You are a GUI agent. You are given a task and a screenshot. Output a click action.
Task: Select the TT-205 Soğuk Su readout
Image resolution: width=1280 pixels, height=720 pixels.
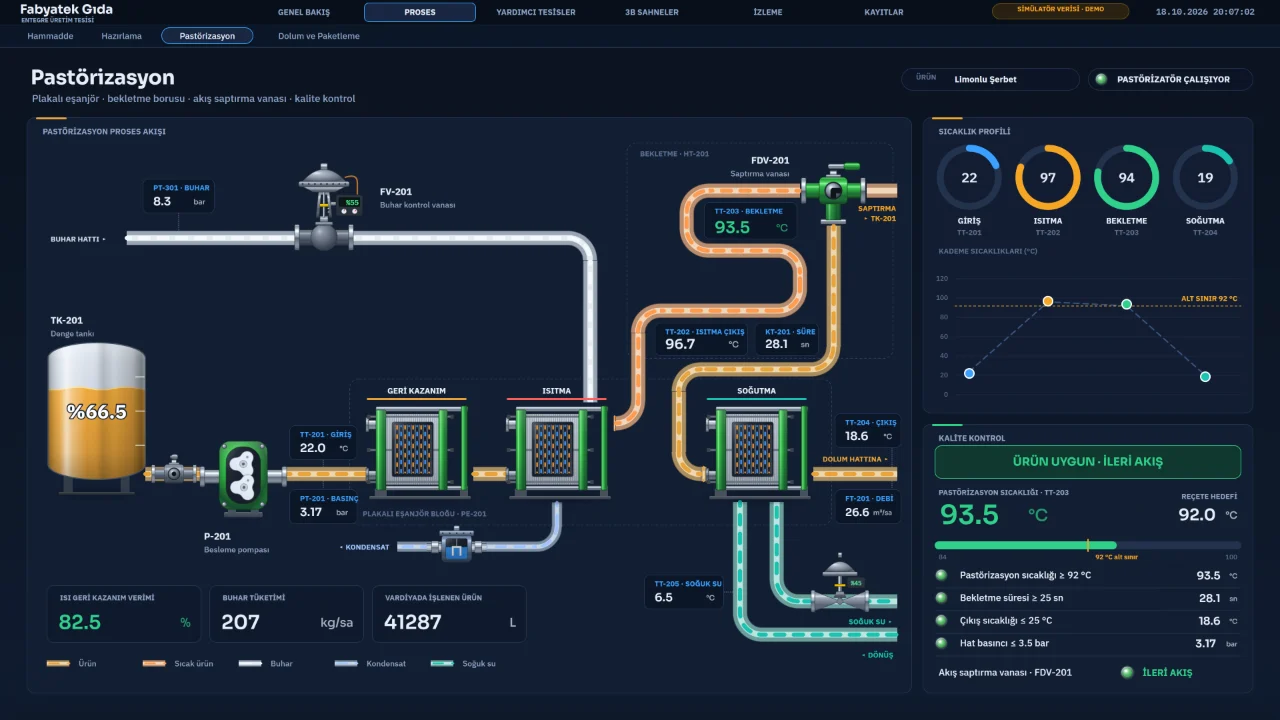point(683,592)
